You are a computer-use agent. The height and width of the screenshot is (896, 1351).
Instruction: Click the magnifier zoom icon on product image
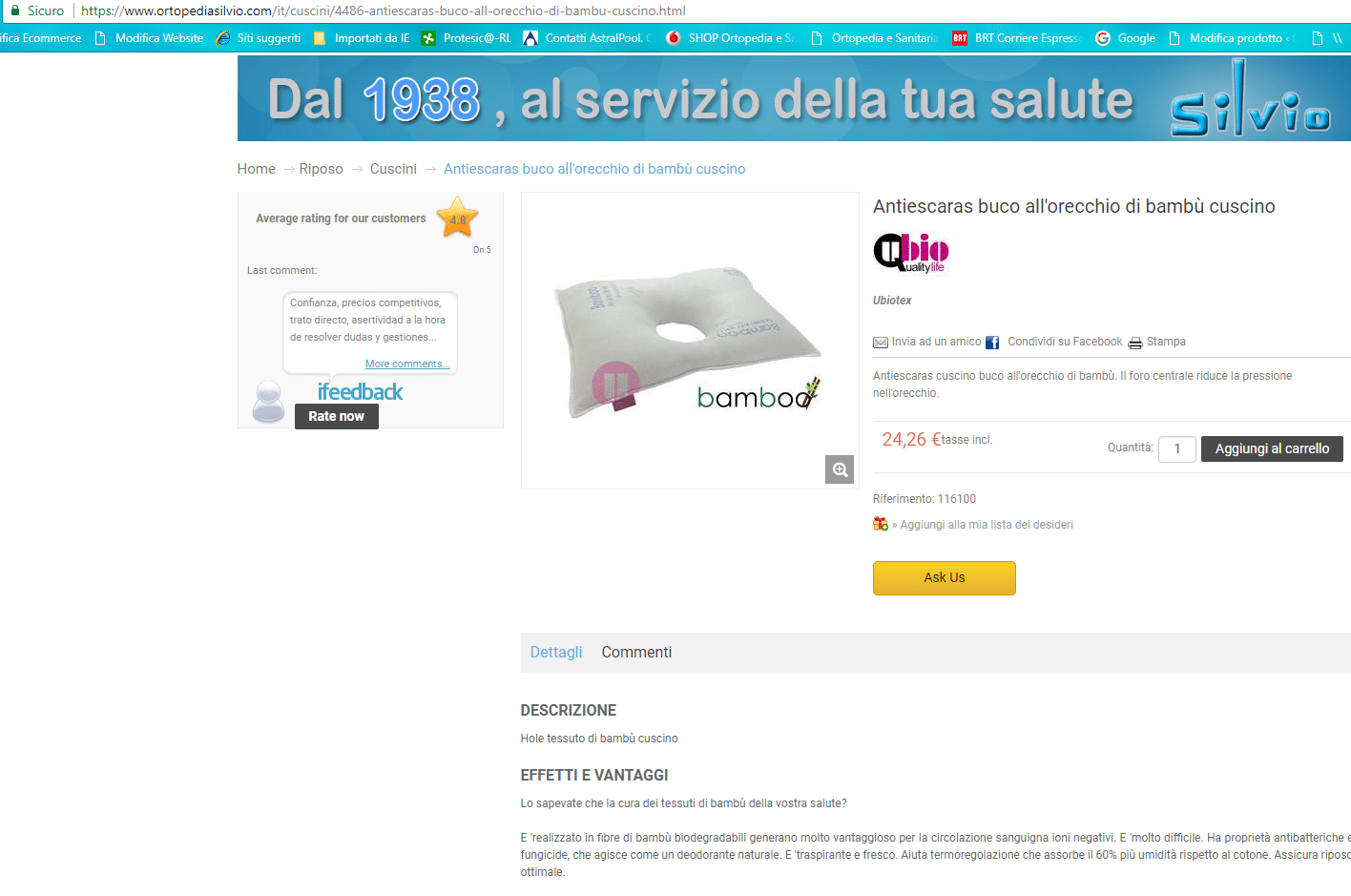click(840, 469)
